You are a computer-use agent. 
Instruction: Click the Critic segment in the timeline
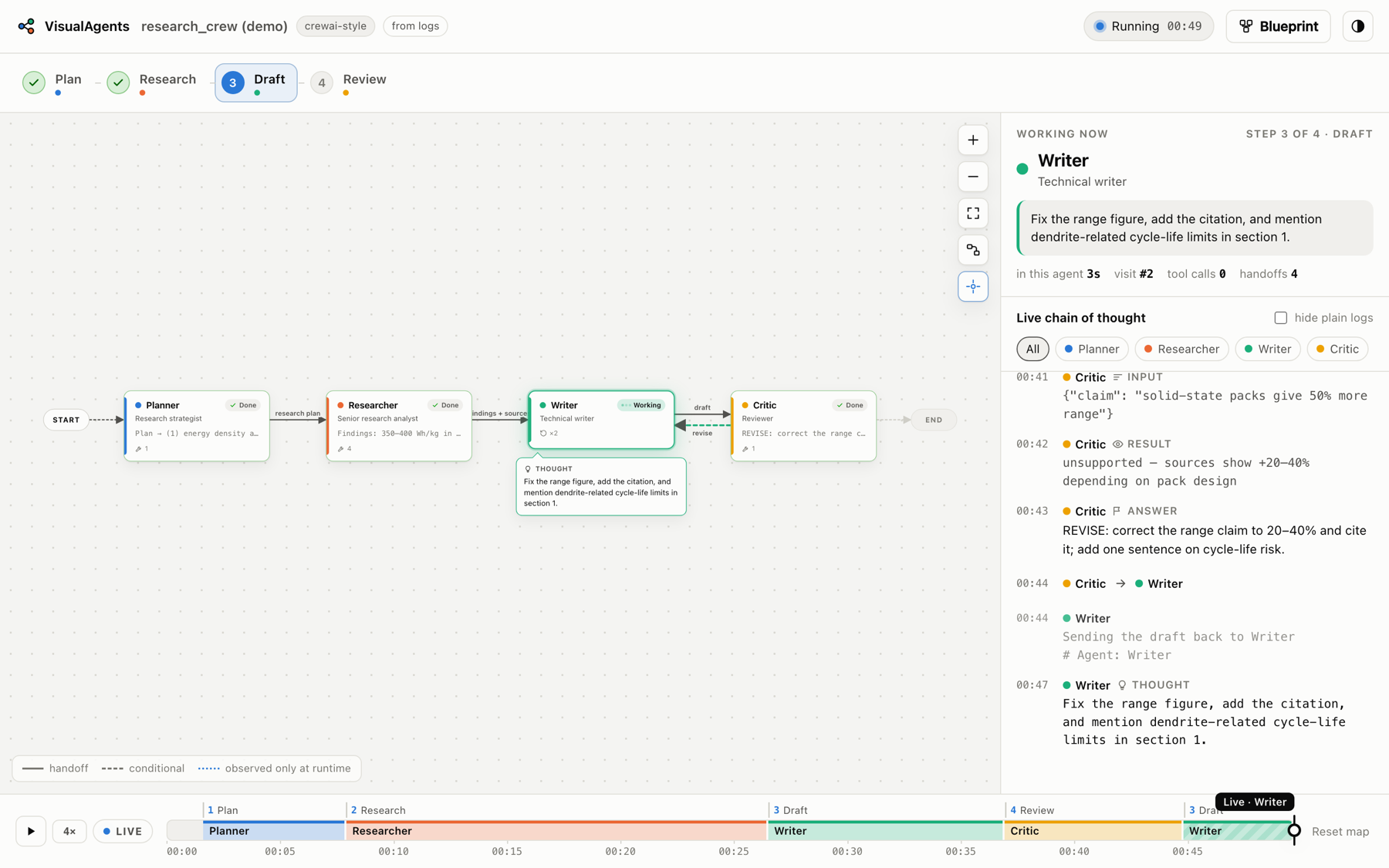coord(1093,831)
